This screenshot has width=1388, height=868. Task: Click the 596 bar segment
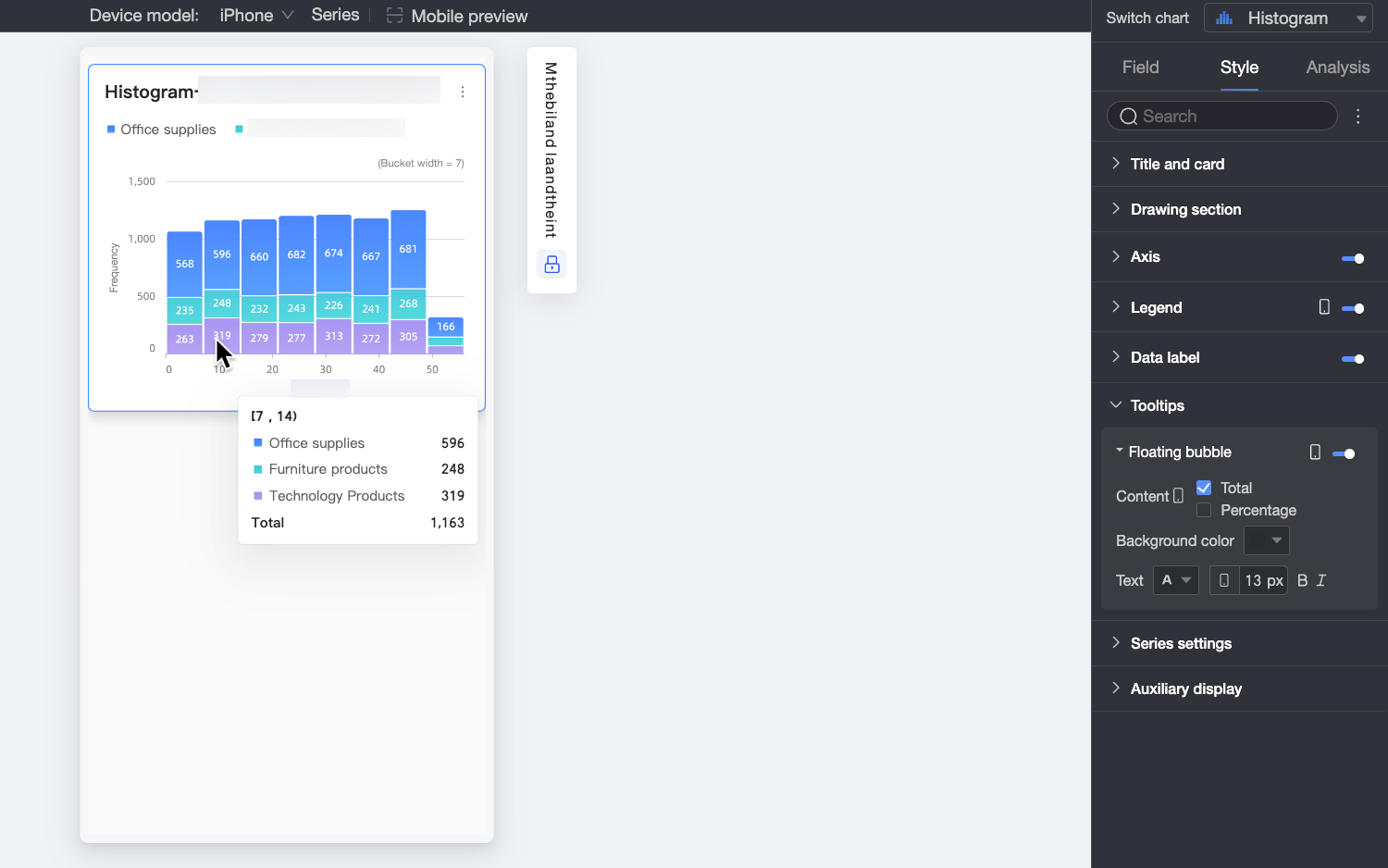click(x=222, y=254)
